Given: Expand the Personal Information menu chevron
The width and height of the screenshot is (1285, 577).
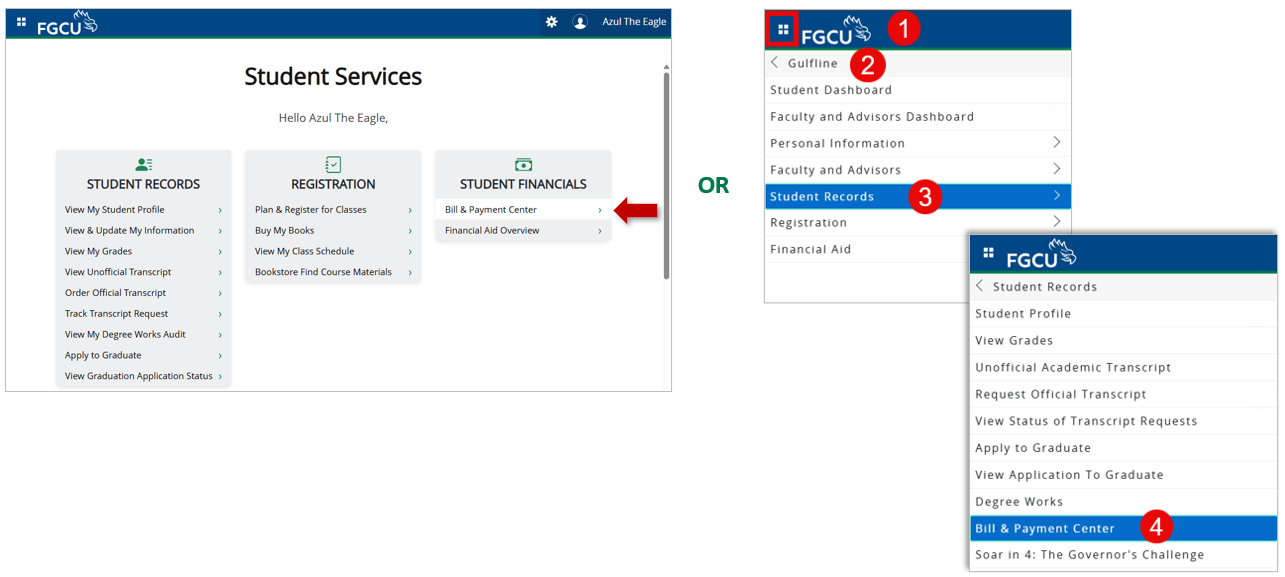Looking at the screenshot, I should pos(1057,143).
